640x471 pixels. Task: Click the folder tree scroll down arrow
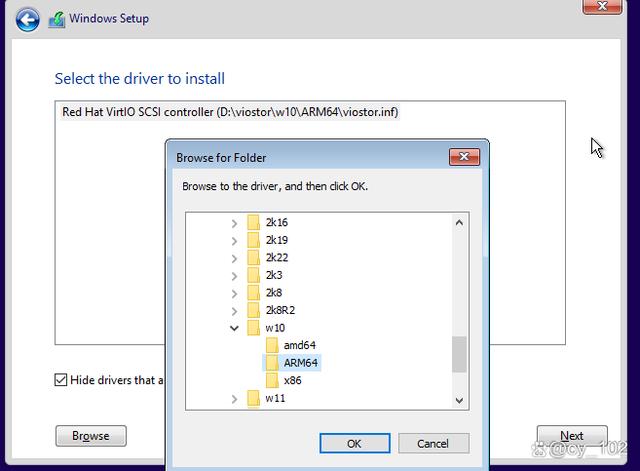tap(459, 400)
